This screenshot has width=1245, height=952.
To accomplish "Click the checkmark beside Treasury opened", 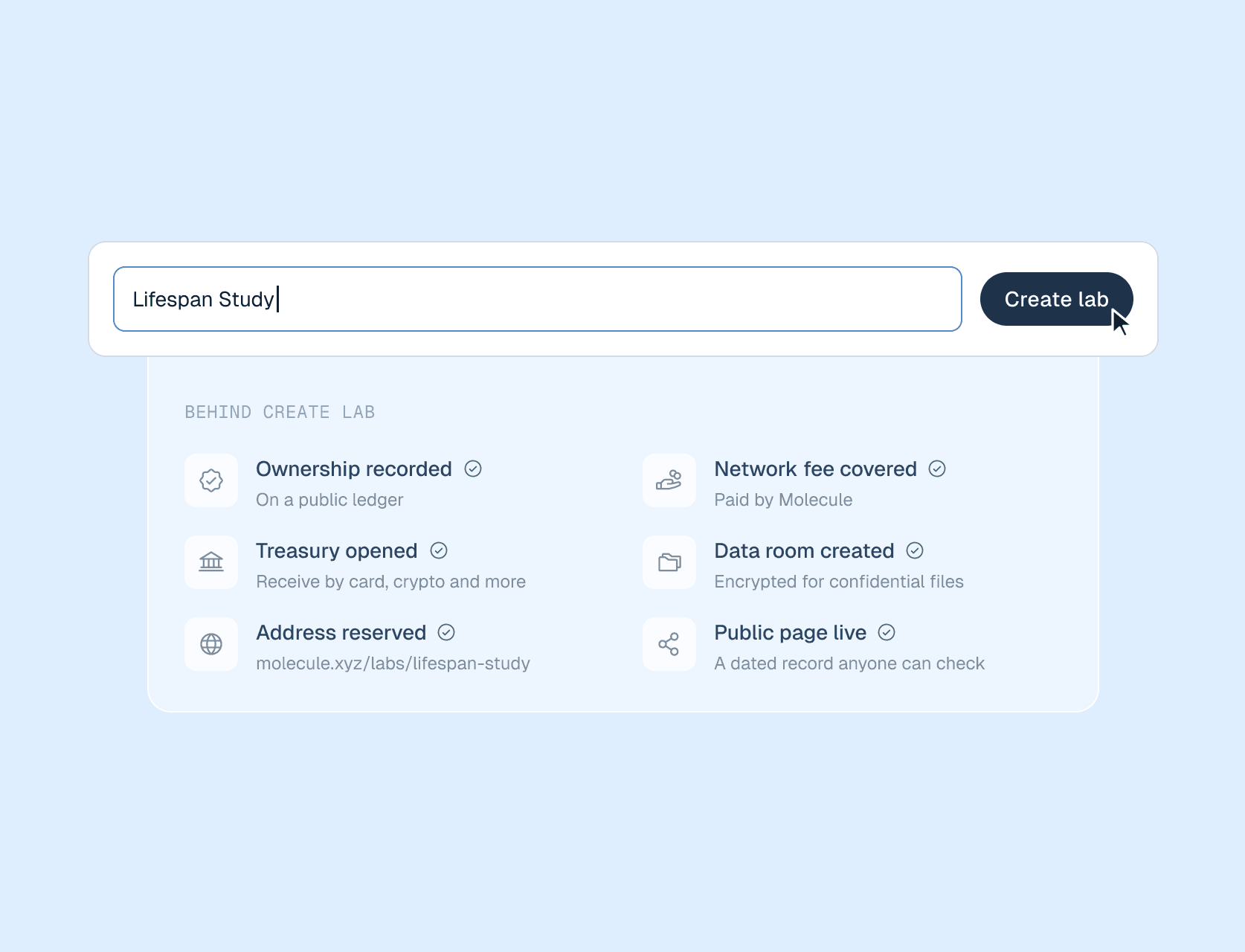I will (x=439, y=550).
